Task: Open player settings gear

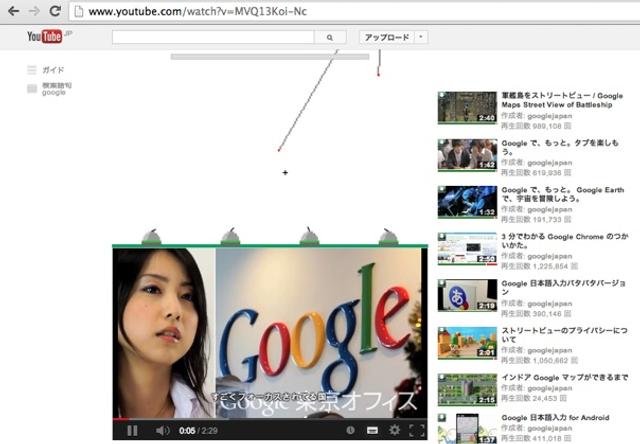Action: 394,430
